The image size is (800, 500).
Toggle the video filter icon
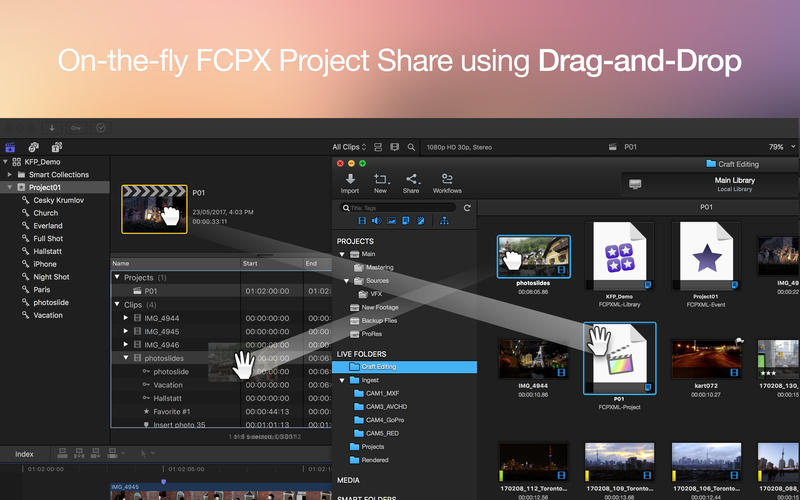click(361, 221)
